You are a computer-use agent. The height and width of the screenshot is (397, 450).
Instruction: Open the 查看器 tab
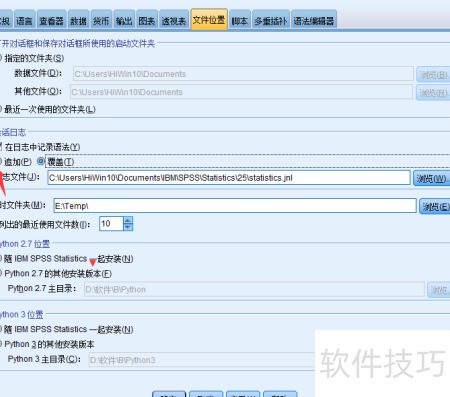51,21
